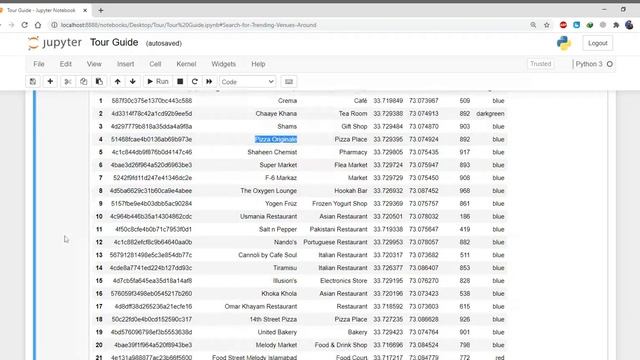Open the File menu
The width and height of the screenshot is (640, 360).
(39, 64)
